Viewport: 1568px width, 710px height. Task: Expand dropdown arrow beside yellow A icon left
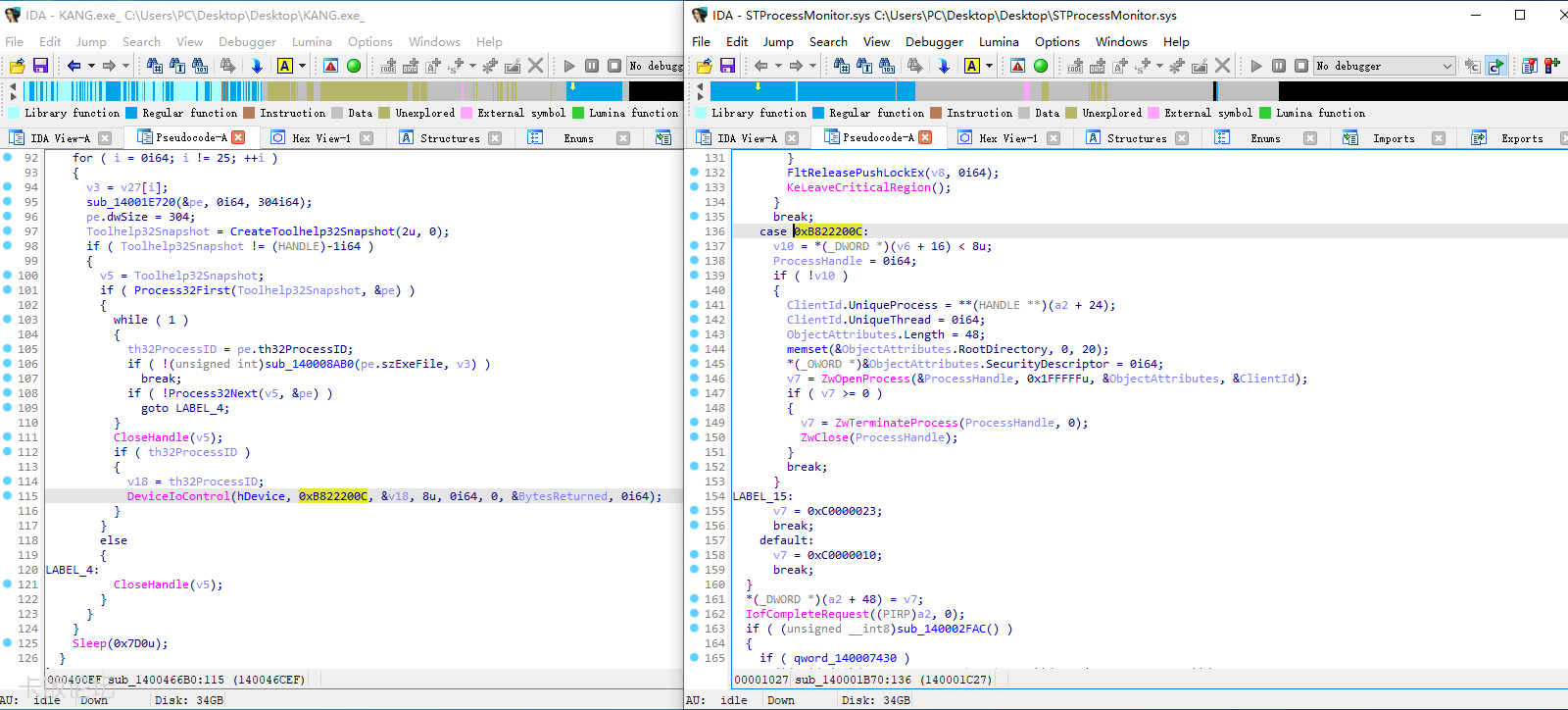[302, 66]
